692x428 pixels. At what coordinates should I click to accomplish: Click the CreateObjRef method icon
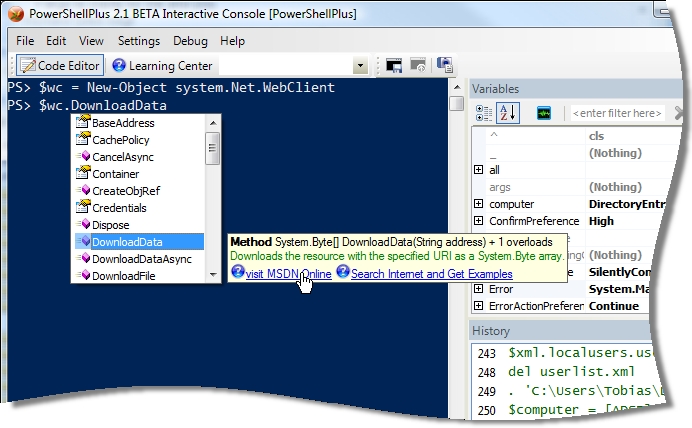coord(83,190)
